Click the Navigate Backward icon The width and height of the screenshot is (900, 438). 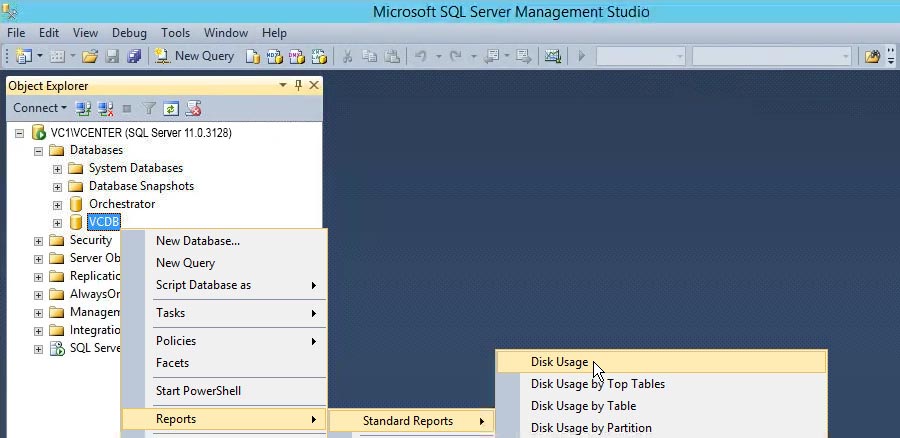[491, 56]
